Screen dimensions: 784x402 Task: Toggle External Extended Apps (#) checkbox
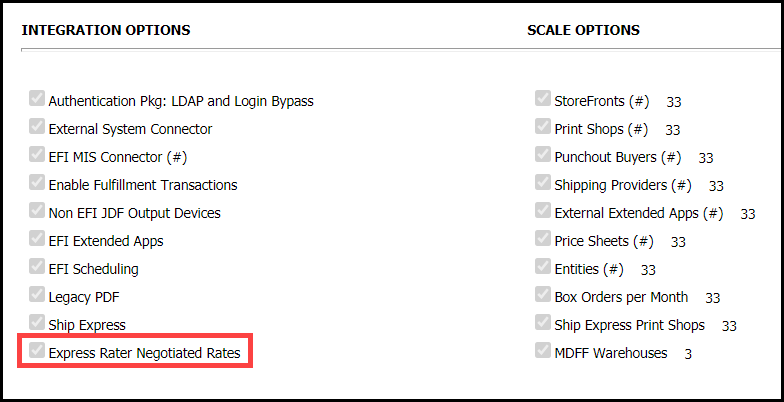[543, 211]
